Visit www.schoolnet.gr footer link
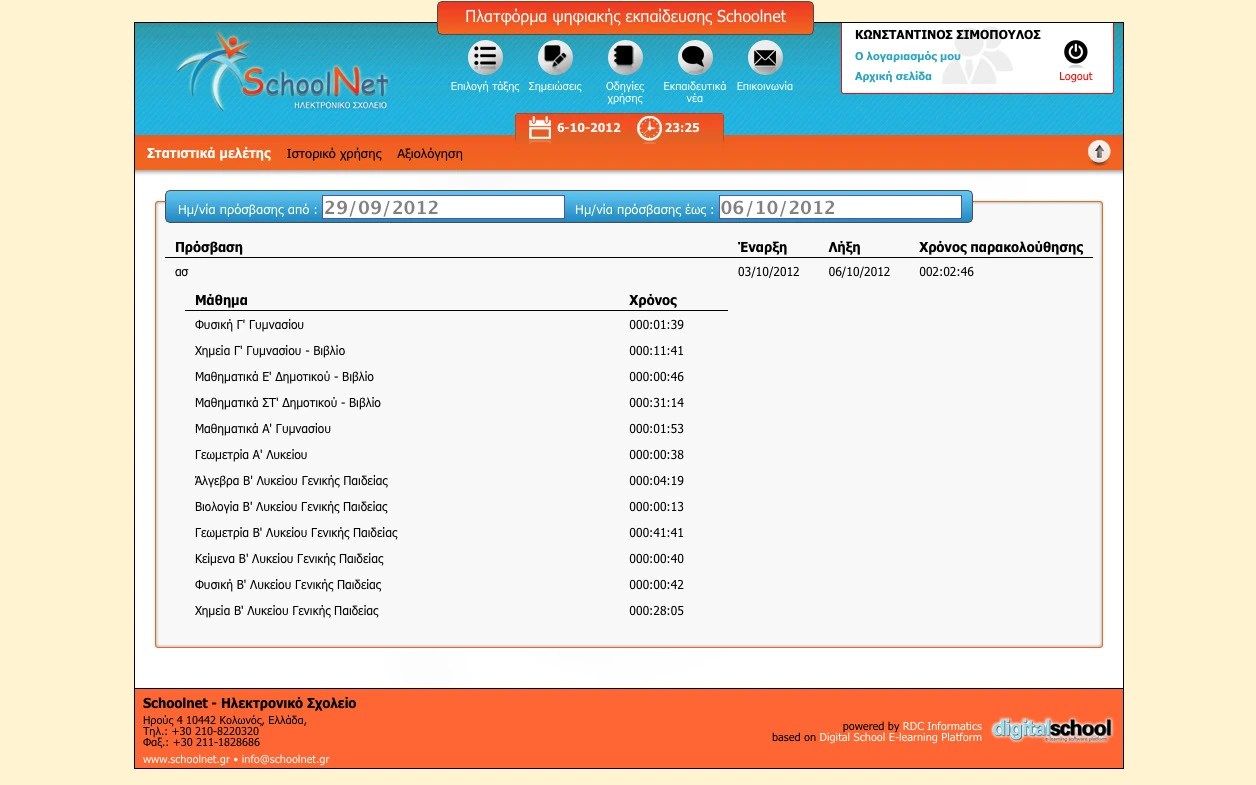Image resolution: width=1256 pixels, height=785 pixels. 186,760
